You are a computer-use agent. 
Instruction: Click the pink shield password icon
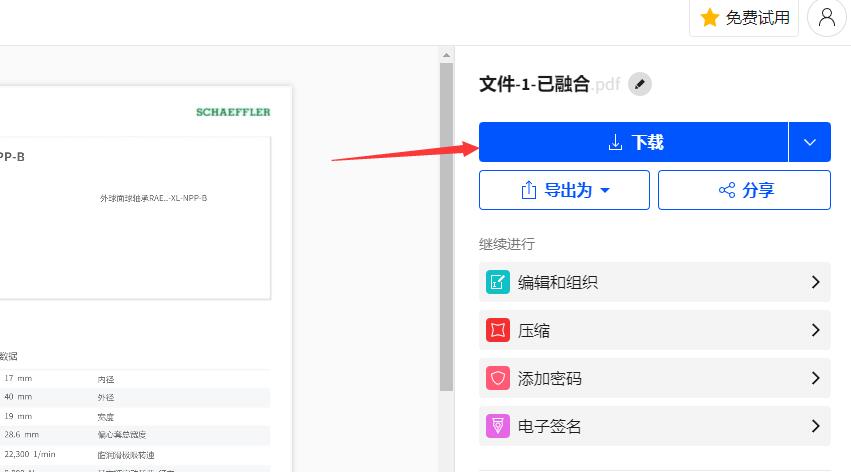point(498,378)
